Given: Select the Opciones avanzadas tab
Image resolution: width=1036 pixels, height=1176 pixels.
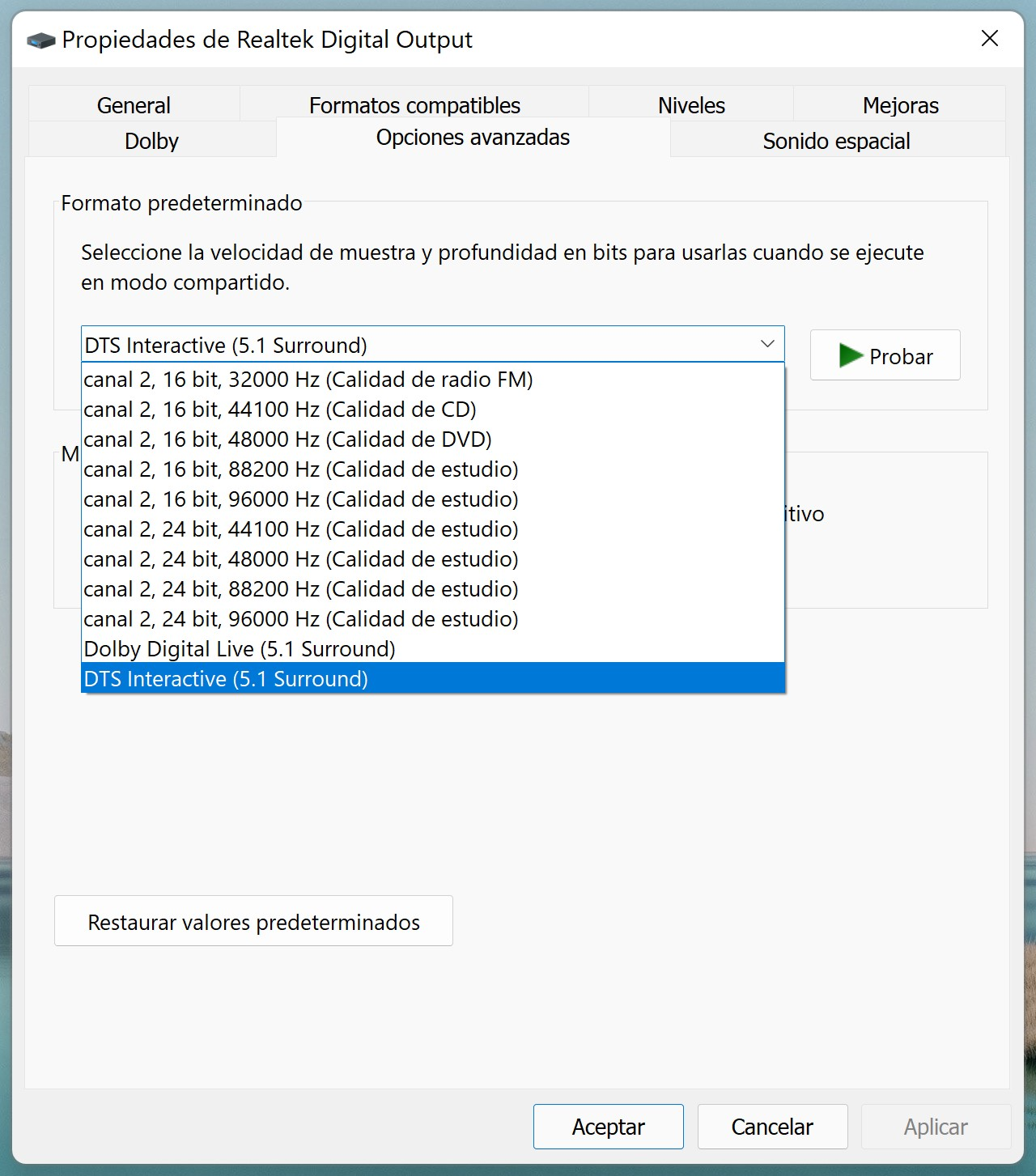Looking at the screenshot, I should 473,138.
